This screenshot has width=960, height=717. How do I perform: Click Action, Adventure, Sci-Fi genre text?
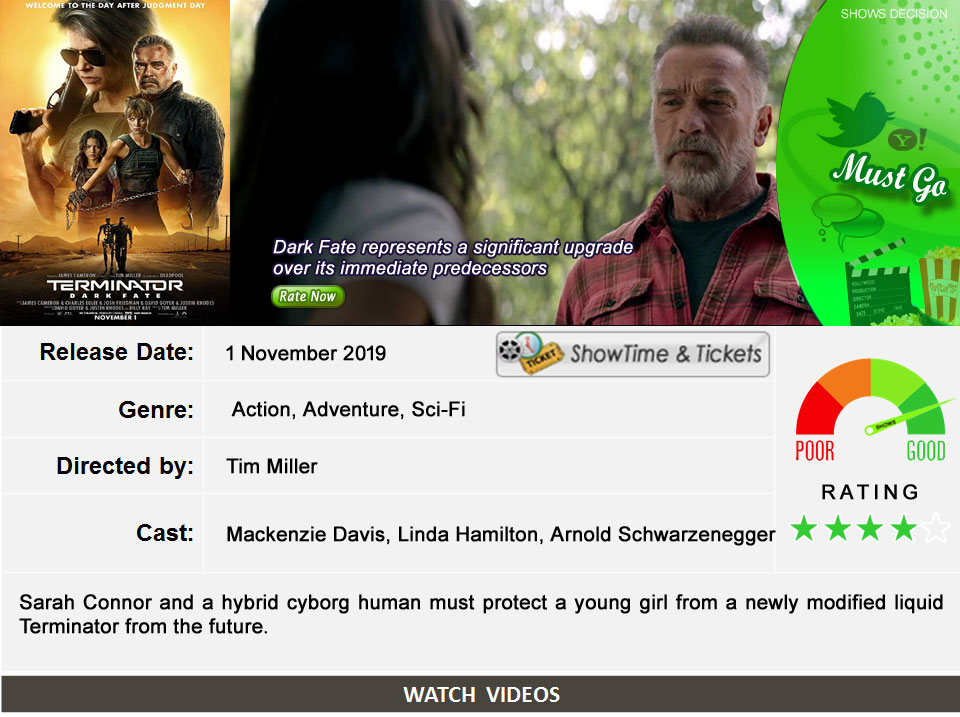coord(348,409)
